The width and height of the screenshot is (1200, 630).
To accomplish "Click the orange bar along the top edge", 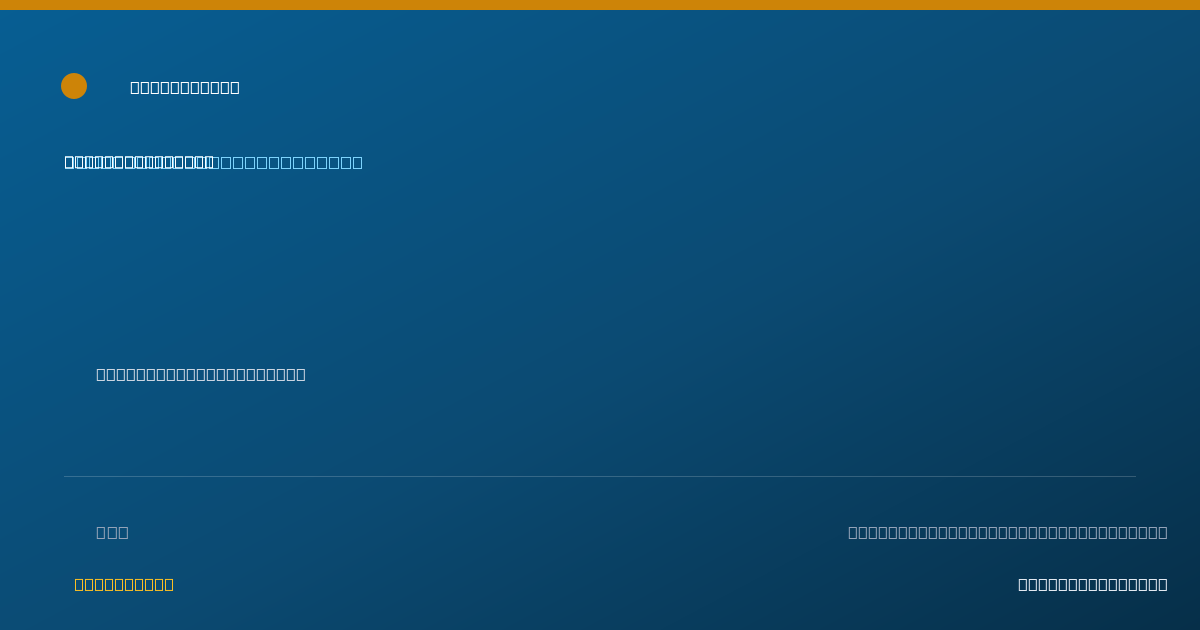I will tap(600, 5).
